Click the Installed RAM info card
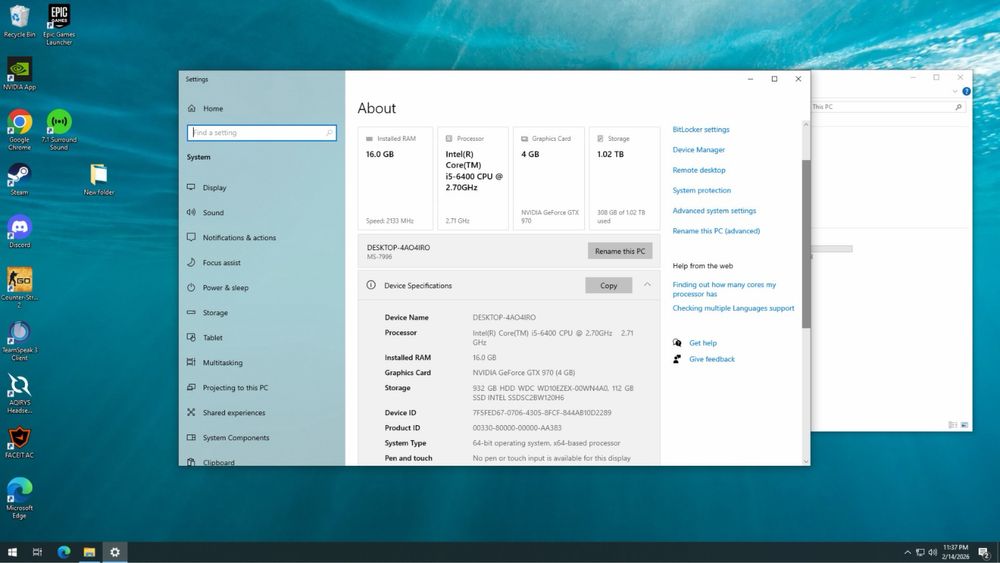Viewport: 1000px width, 563px height. pyautogui.click(x=395, y=178)
